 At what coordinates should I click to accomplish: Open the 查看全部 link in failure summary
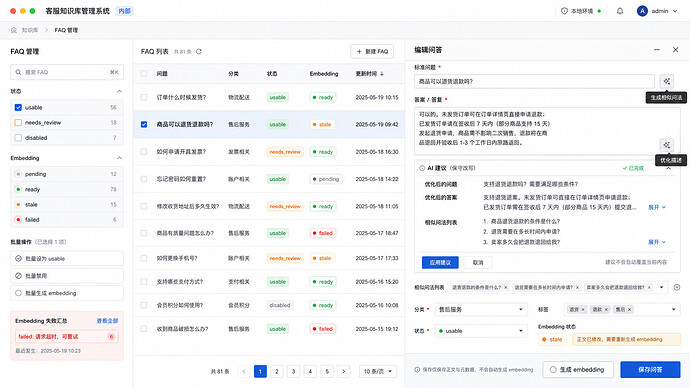(107, 321)
